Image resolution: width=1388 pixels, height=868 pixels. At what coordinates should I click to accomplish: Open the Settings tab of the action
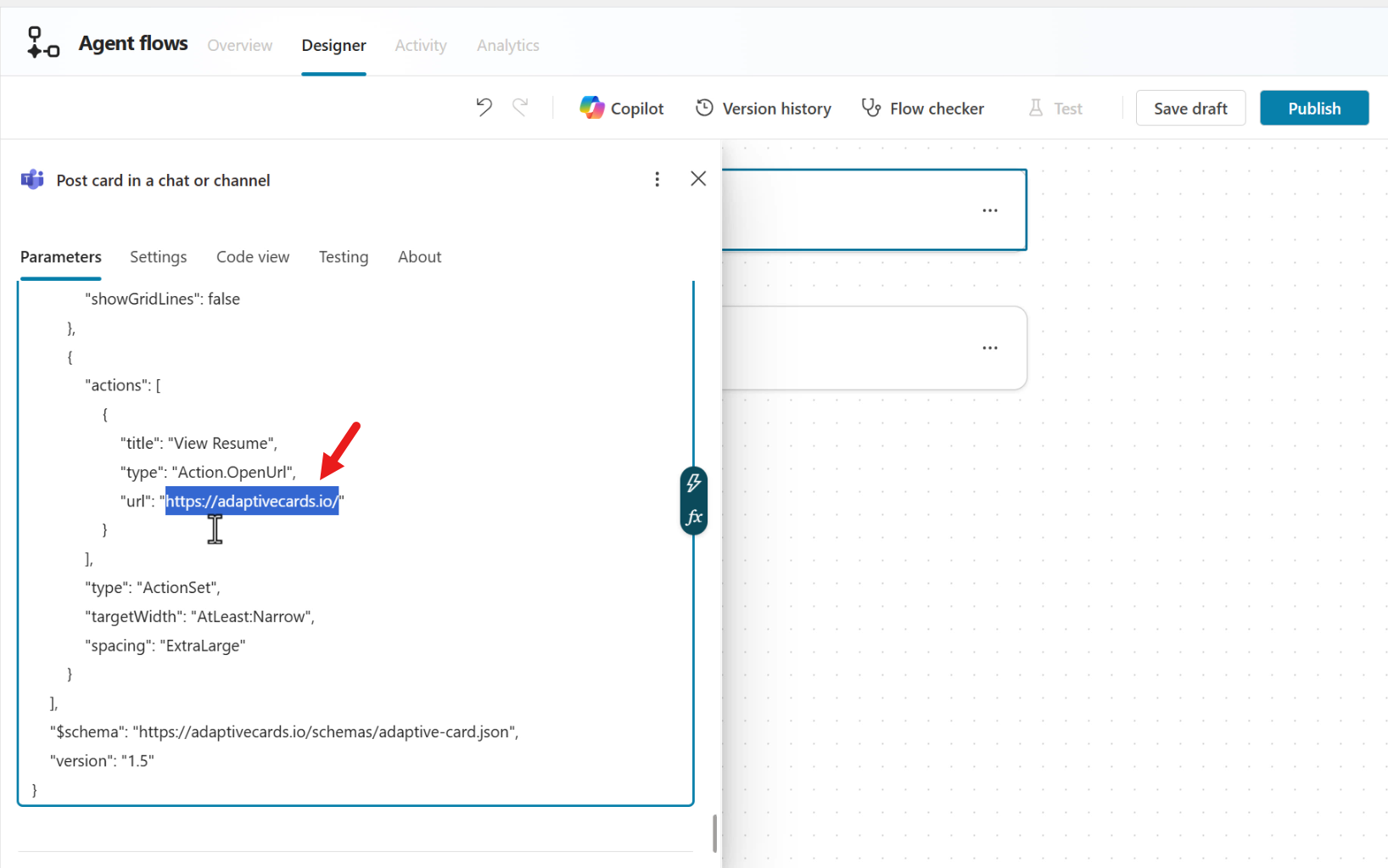pyautogui.click(x=158, y=256)
